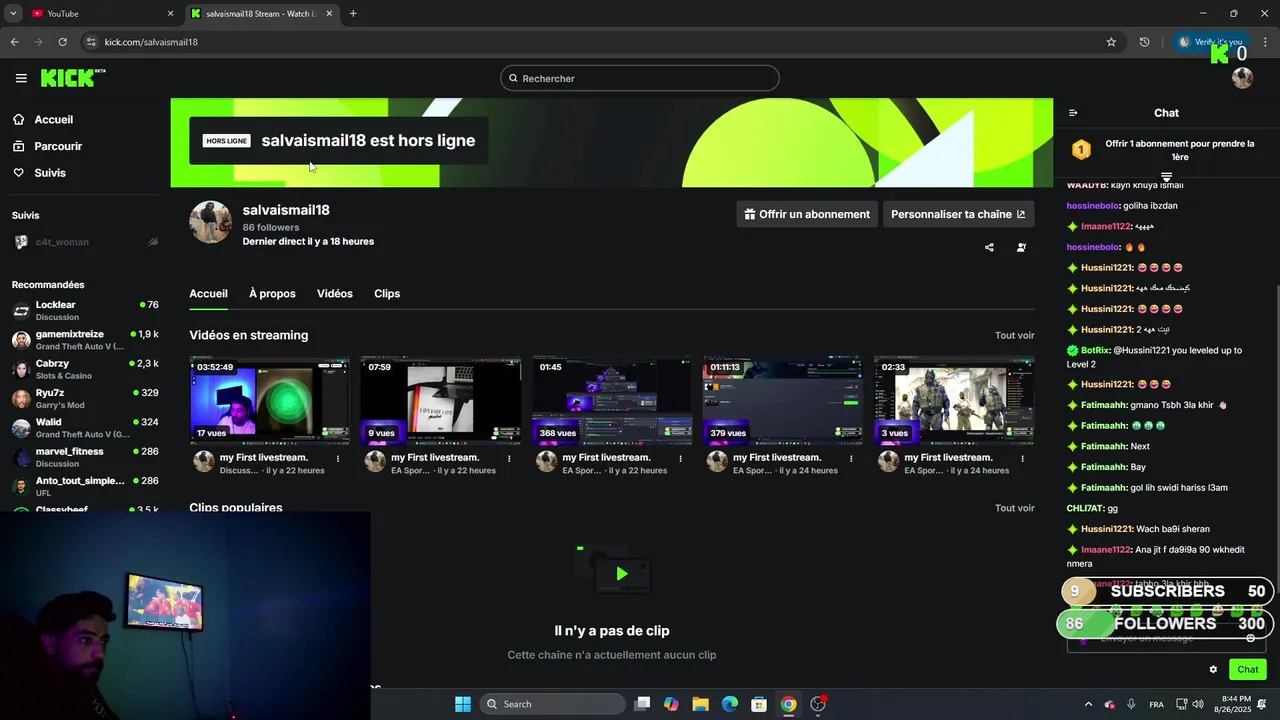Click the share channel icon

[989, 247]
